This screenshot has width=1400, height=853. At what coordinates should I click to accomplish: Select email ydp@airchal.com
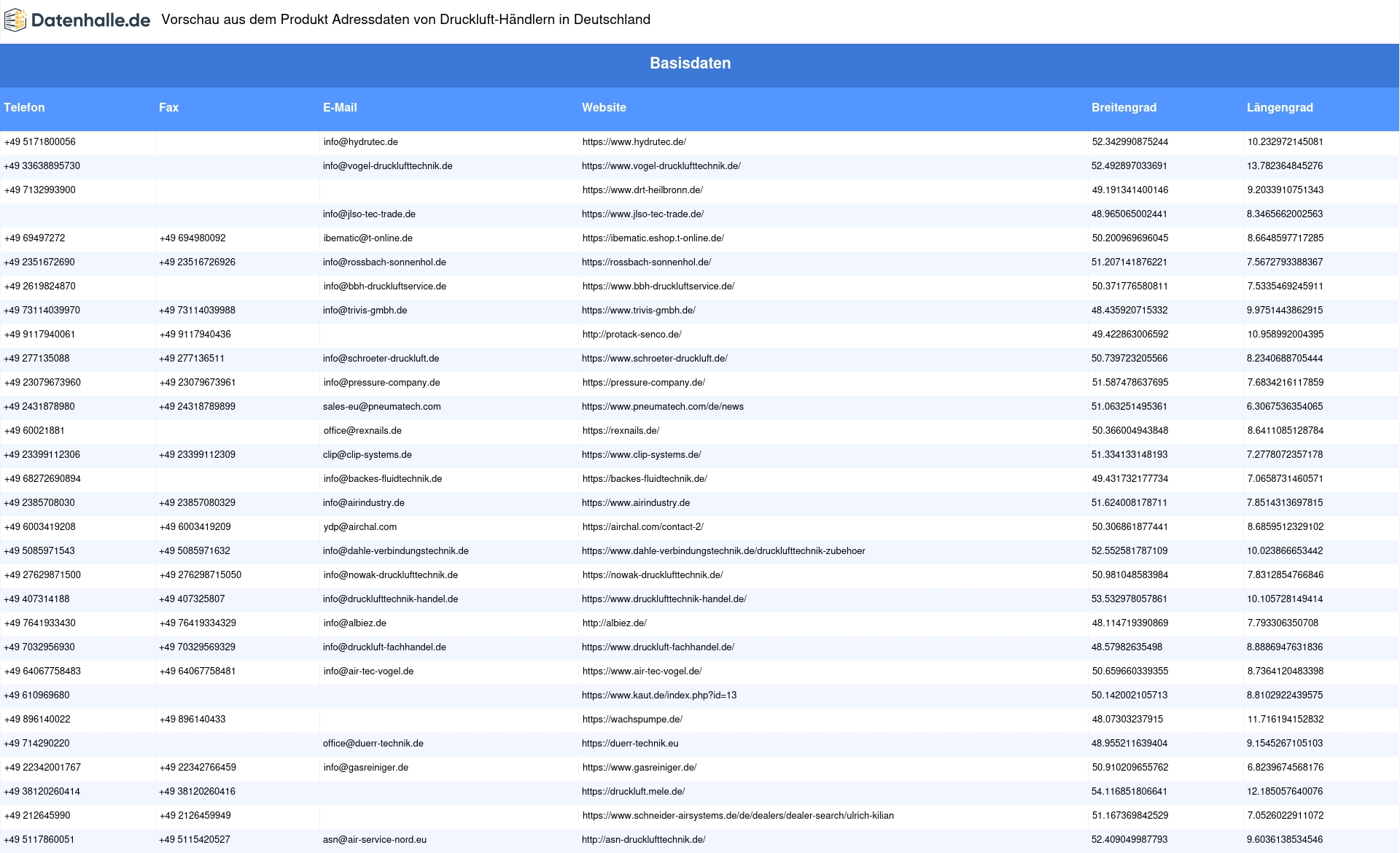coord(360,527)
